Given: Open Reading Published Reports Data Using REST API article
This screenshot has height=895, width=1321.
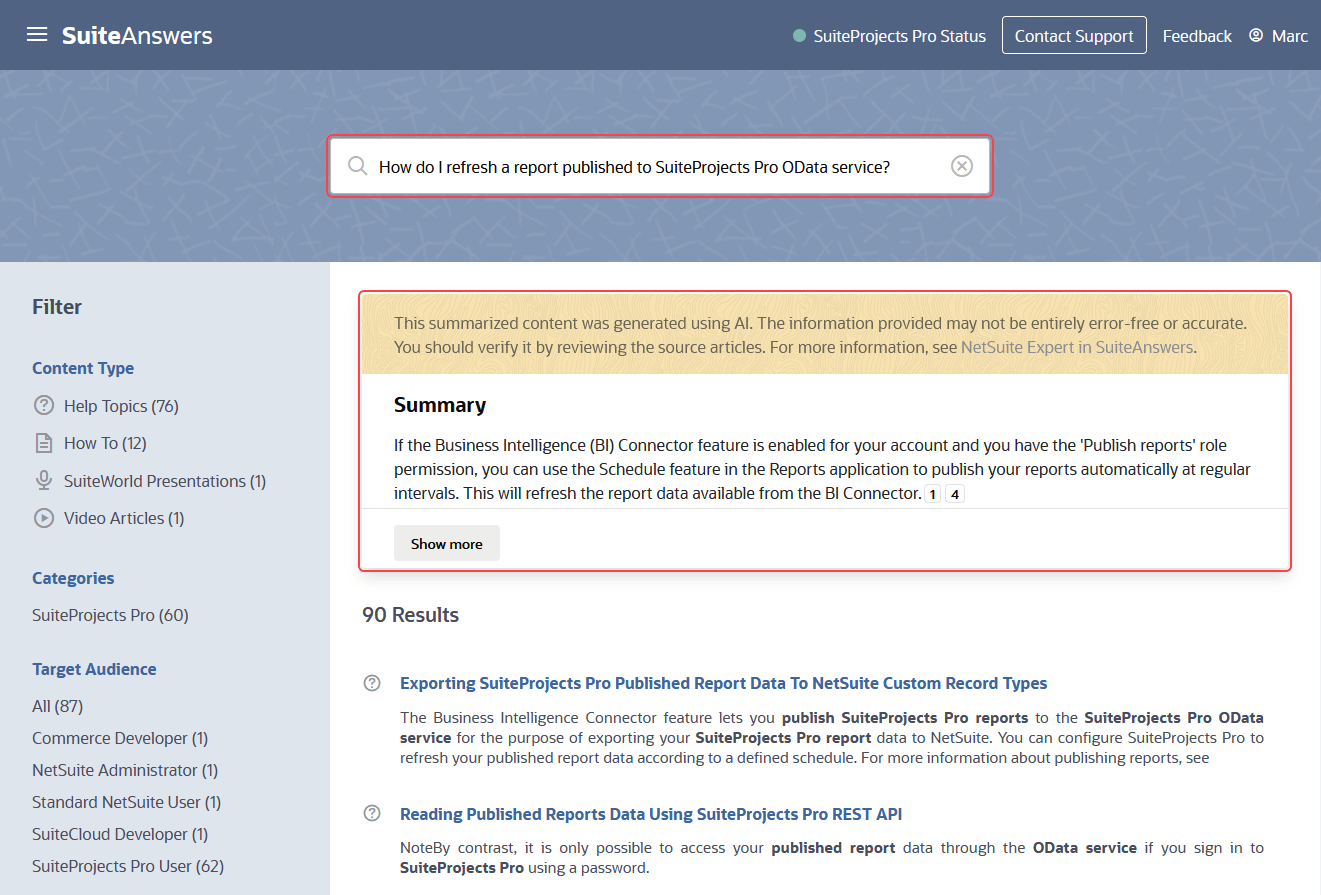Looking at the screenshot, I should pos(651,814).
